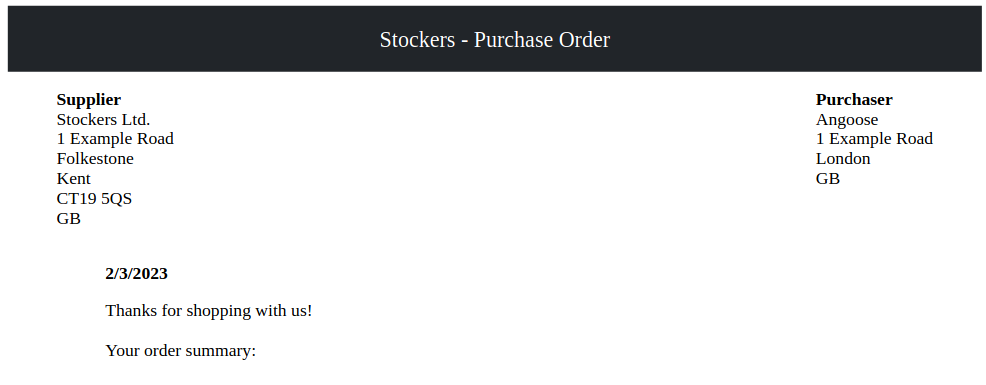Click the Kent county line
Screen dimensions: 986x385
(x=74, y=179)
